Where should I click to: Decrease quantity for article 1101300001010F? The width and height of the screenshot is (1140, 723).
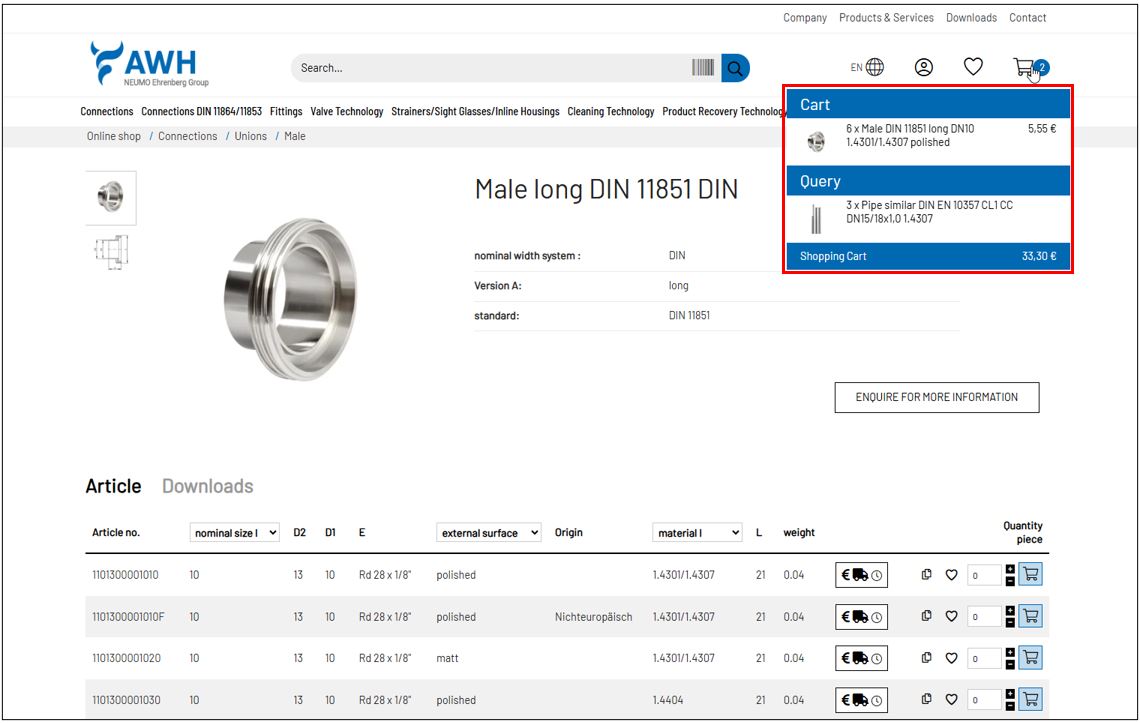(1010, 623)
